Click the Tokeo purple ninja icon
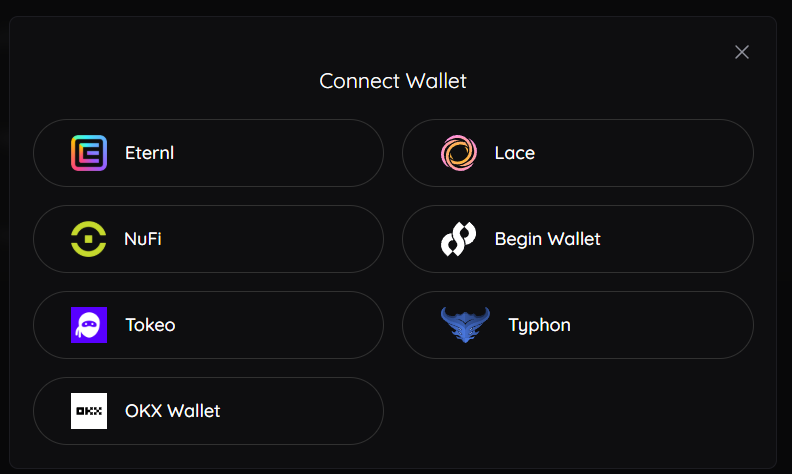Viewport: 792px width, 474px height. click(89, 325)
